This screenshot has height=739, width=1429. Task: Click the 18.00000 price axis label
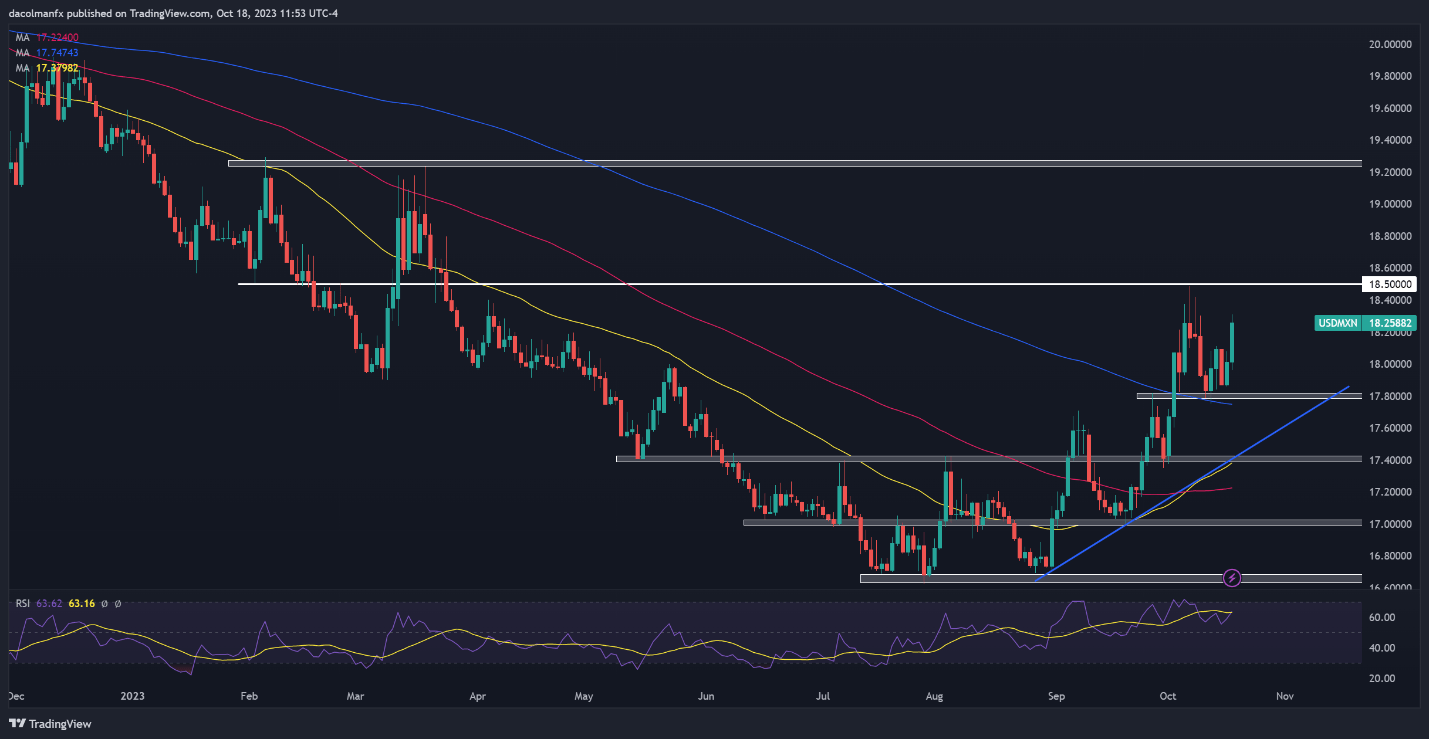[x=1392, y=364]
